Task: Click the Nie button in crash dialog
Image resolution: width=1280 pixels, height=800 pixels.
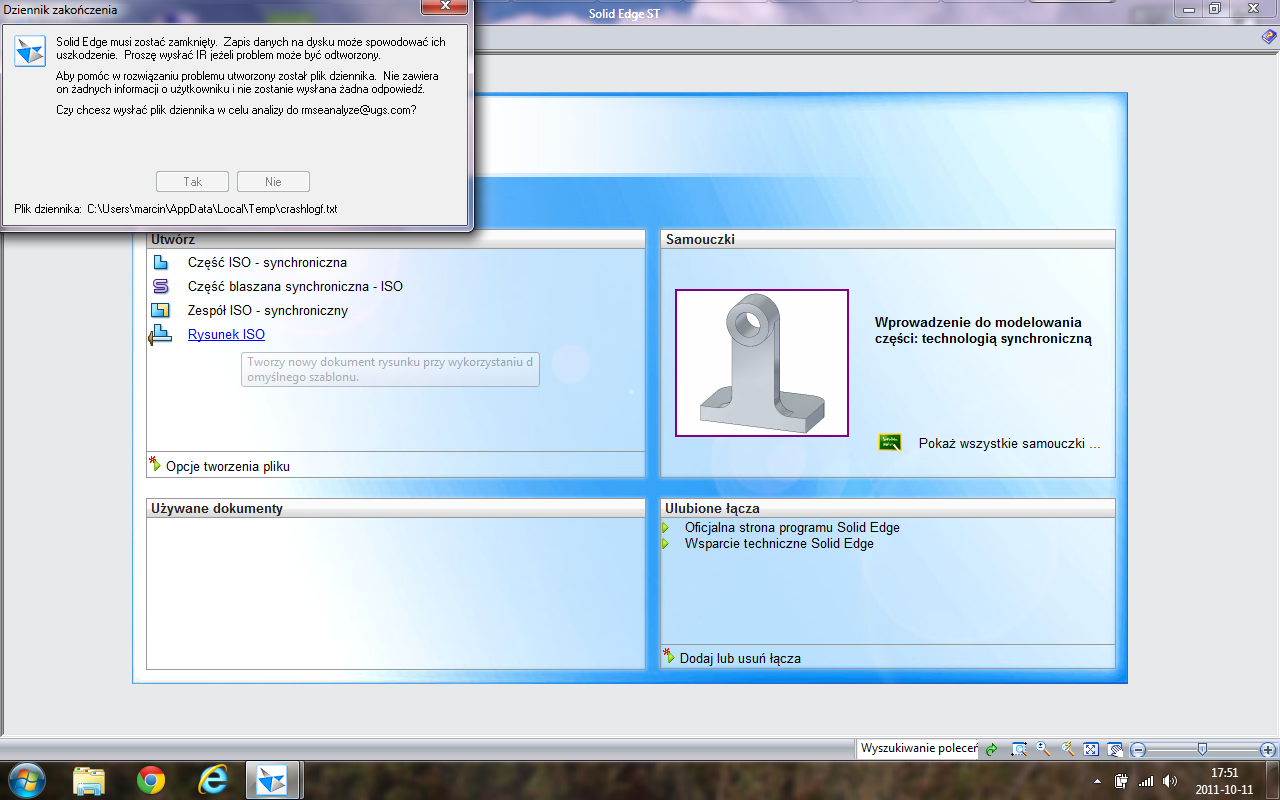Action: (x=273, y=182)
